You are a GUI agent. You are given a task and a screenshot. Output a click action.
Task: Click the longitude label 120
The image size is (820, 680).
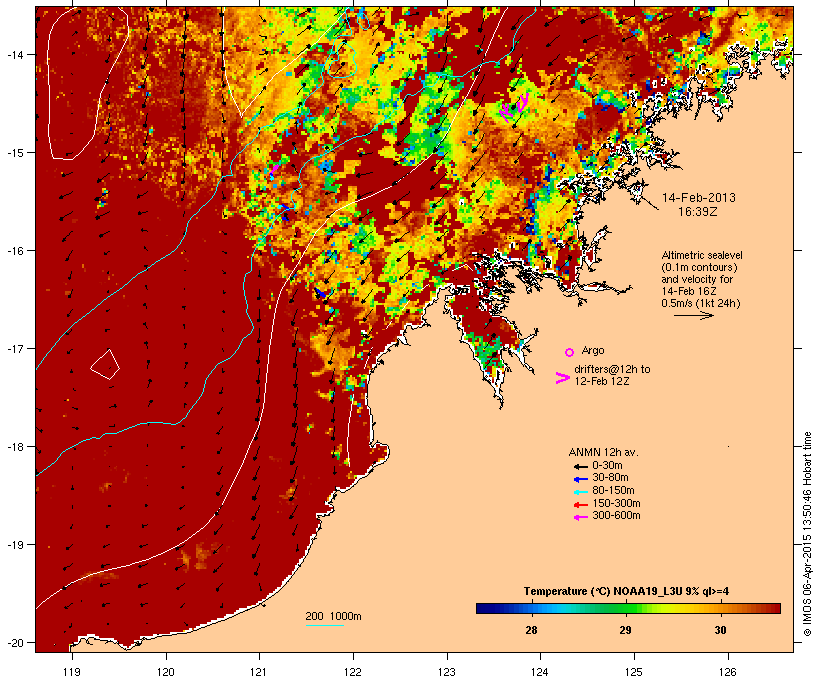tap(166, 672)
